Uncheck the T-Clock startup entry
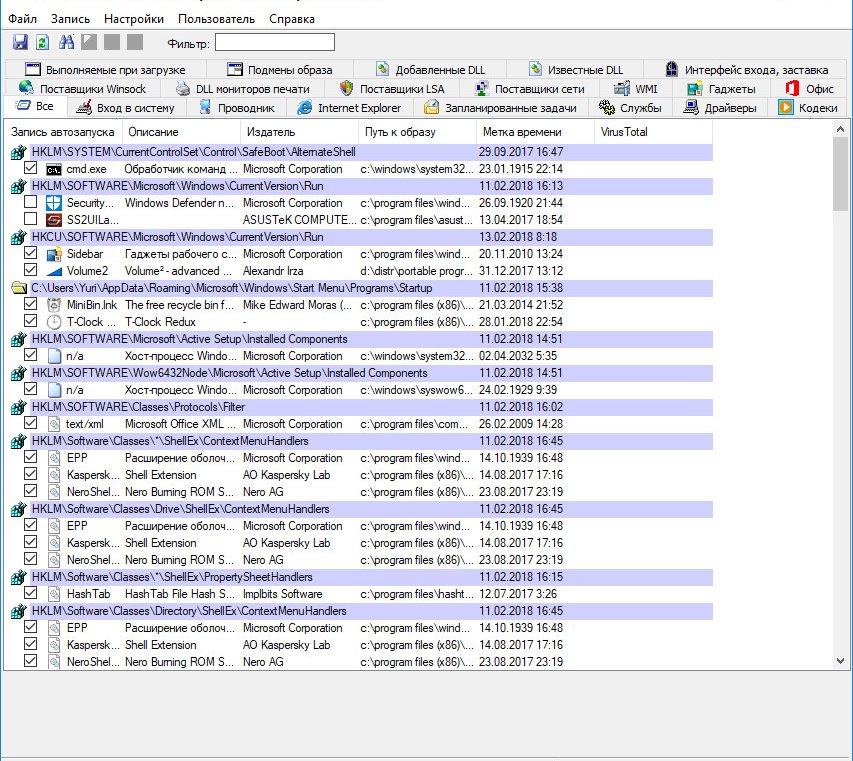The image size is (853, 761). point(30,321)
